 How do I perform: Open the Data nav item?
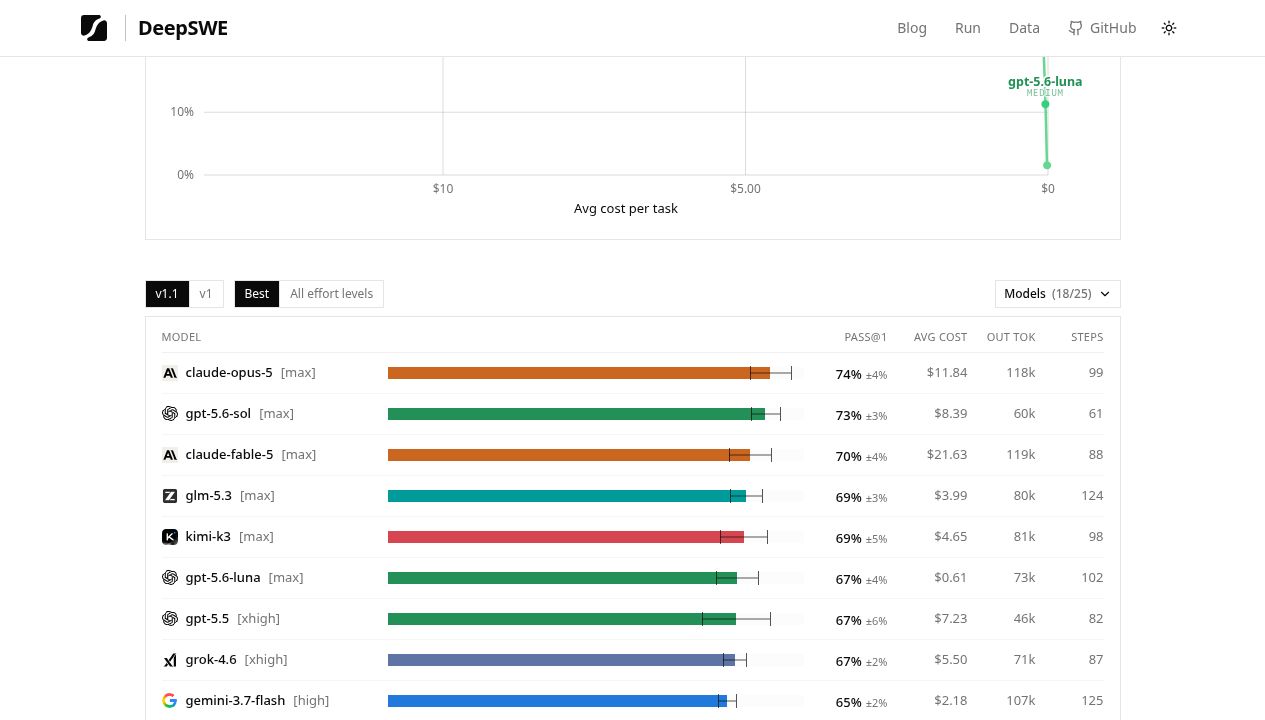[1024, 28]
